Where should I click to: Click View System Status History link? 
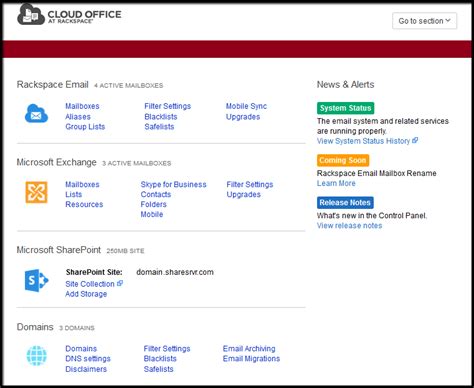tap(363, 141)
